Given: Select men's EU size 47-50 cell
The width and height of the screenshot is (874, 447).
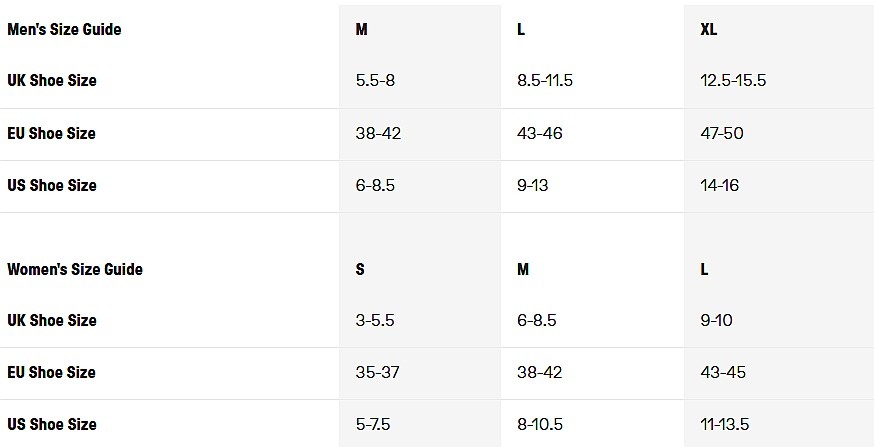Looking at the screenshot, I should (722, 133).
